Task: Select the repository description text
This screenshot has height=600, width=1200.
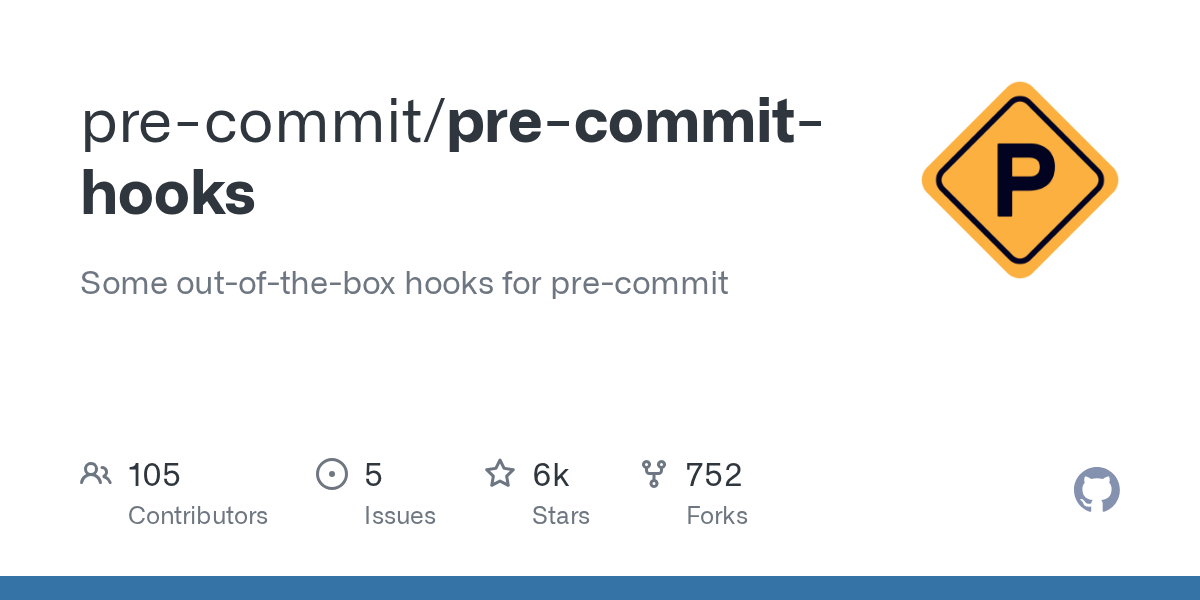Action: [404, 283]
